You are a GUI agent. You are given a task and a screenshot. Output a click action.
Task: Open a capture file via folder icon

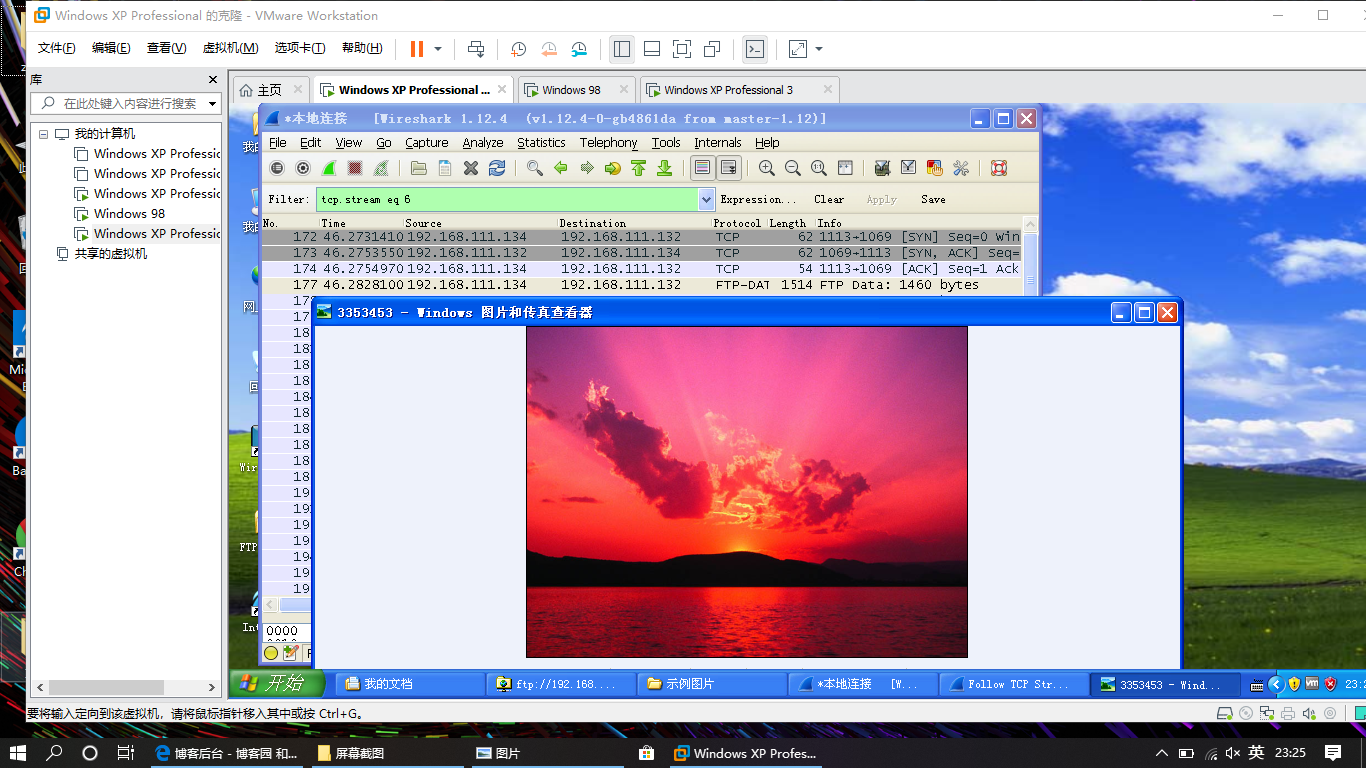[419, 168]
